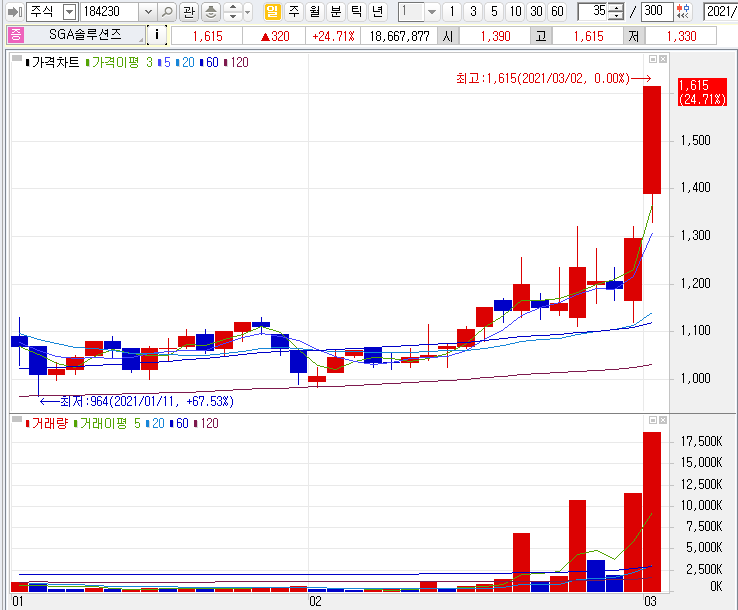
Task: Click the red 1,615 (24.71%) price tag
Action: [702, 92]
